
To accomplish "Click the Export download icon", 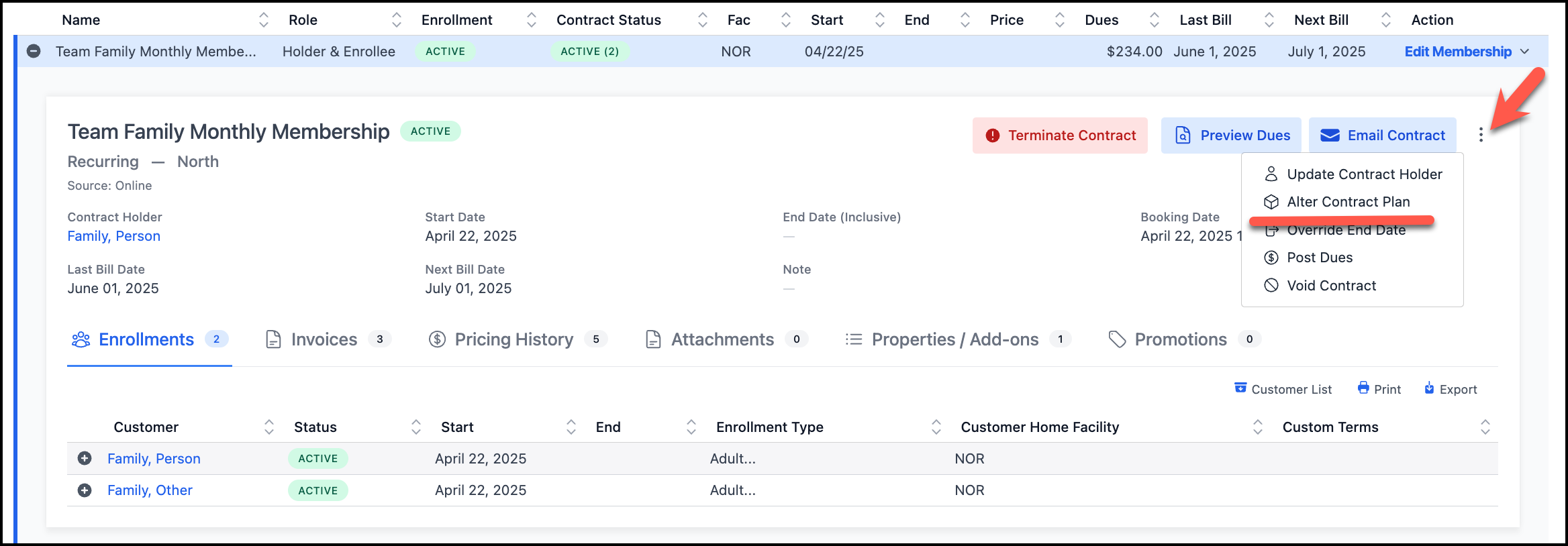I will tap(1429, 388).
